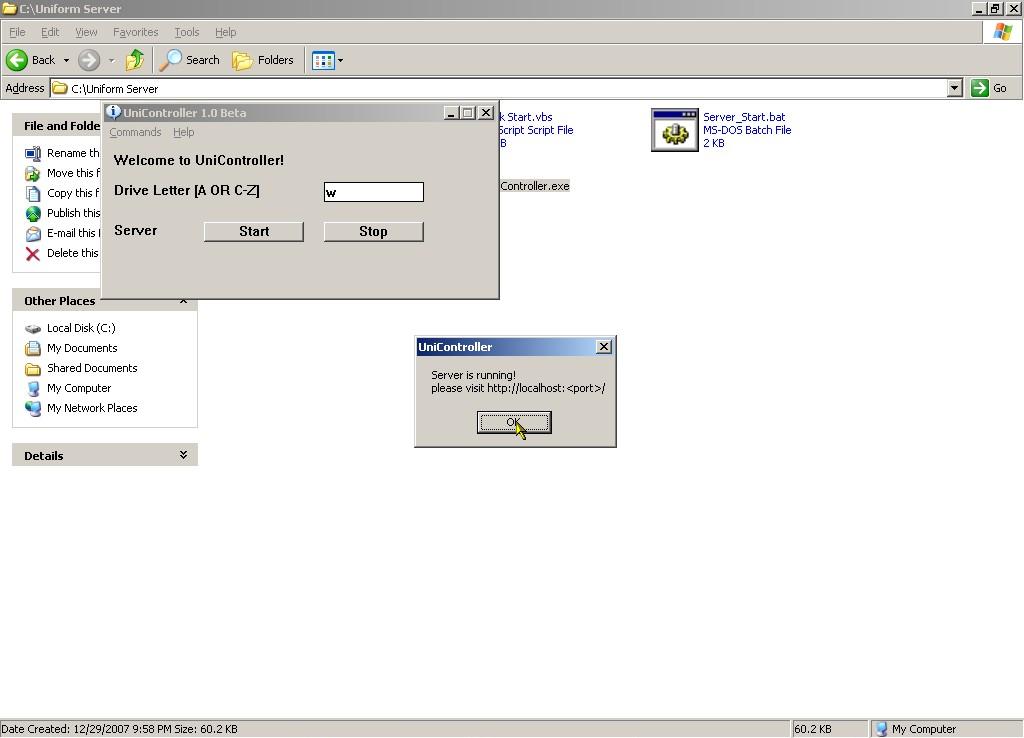The height and width of the screenshot is (738, 1024).
Task: Open the My Network Places link
Action: 92,408
